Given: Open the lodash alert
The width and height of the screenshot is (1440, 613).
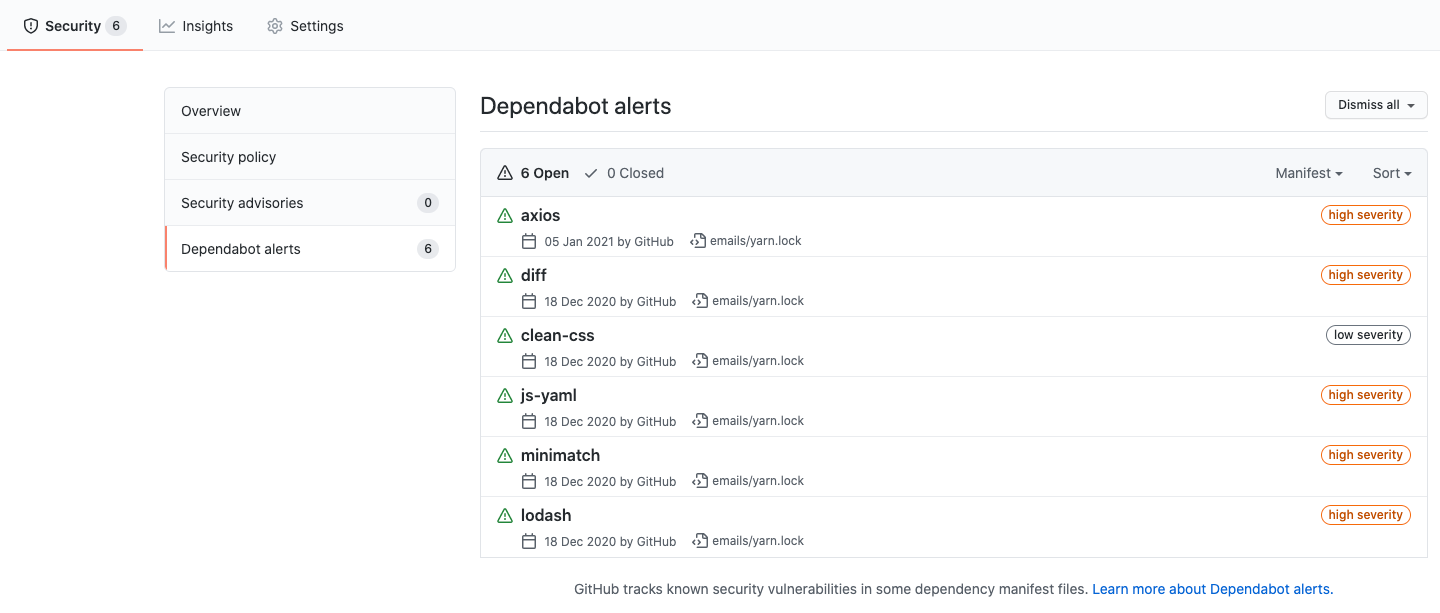Looking at the screenshot, I should (x=546, y=515).
